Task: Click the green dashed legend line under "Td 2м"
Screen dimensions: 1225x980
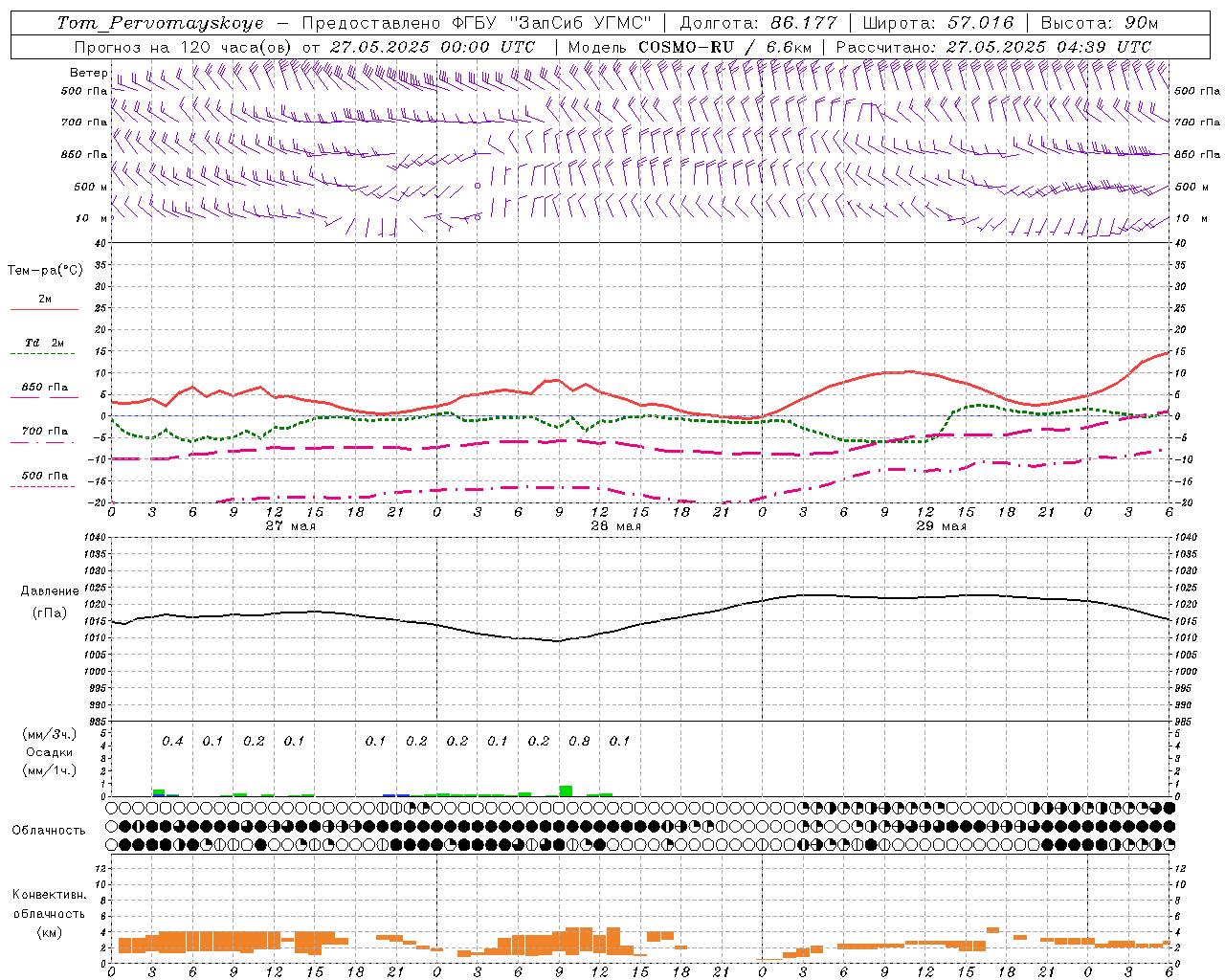Action: tap(44, 354)
